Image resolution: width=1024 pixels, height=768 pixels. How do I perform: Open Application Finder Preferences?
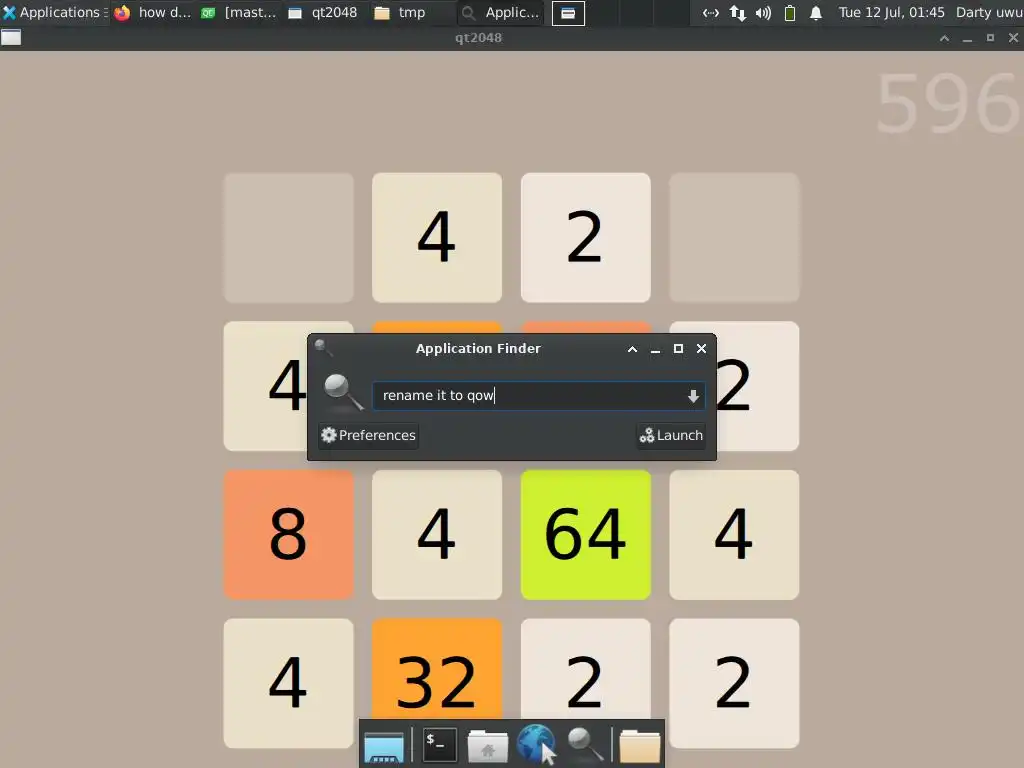tap(369, 435)
